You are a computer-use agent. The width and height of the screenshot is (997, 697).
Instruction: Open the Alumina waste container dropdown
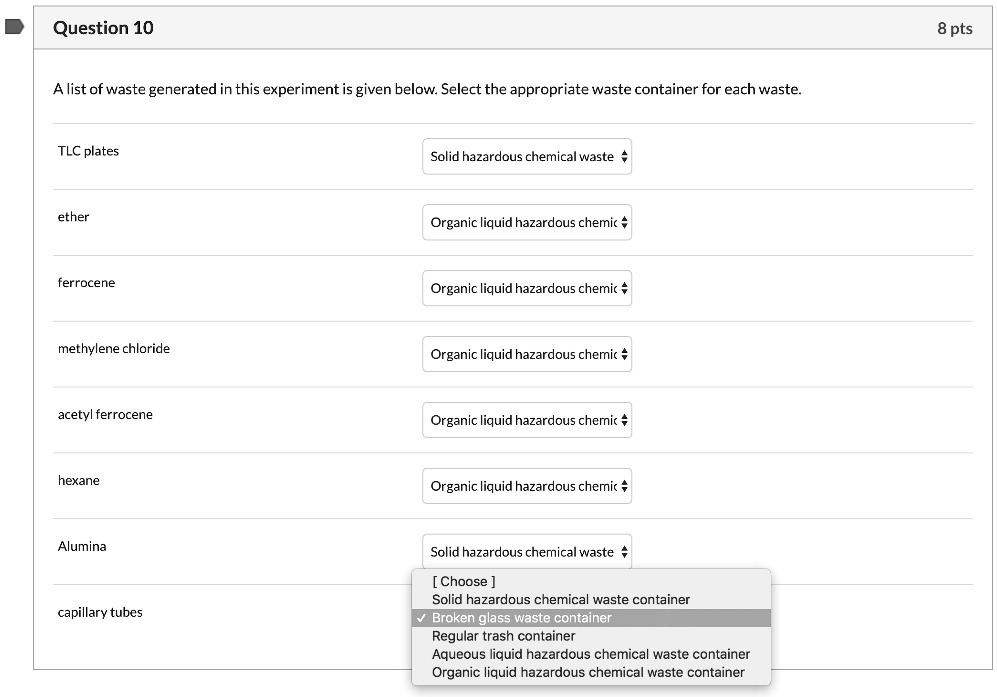(527, 551)
